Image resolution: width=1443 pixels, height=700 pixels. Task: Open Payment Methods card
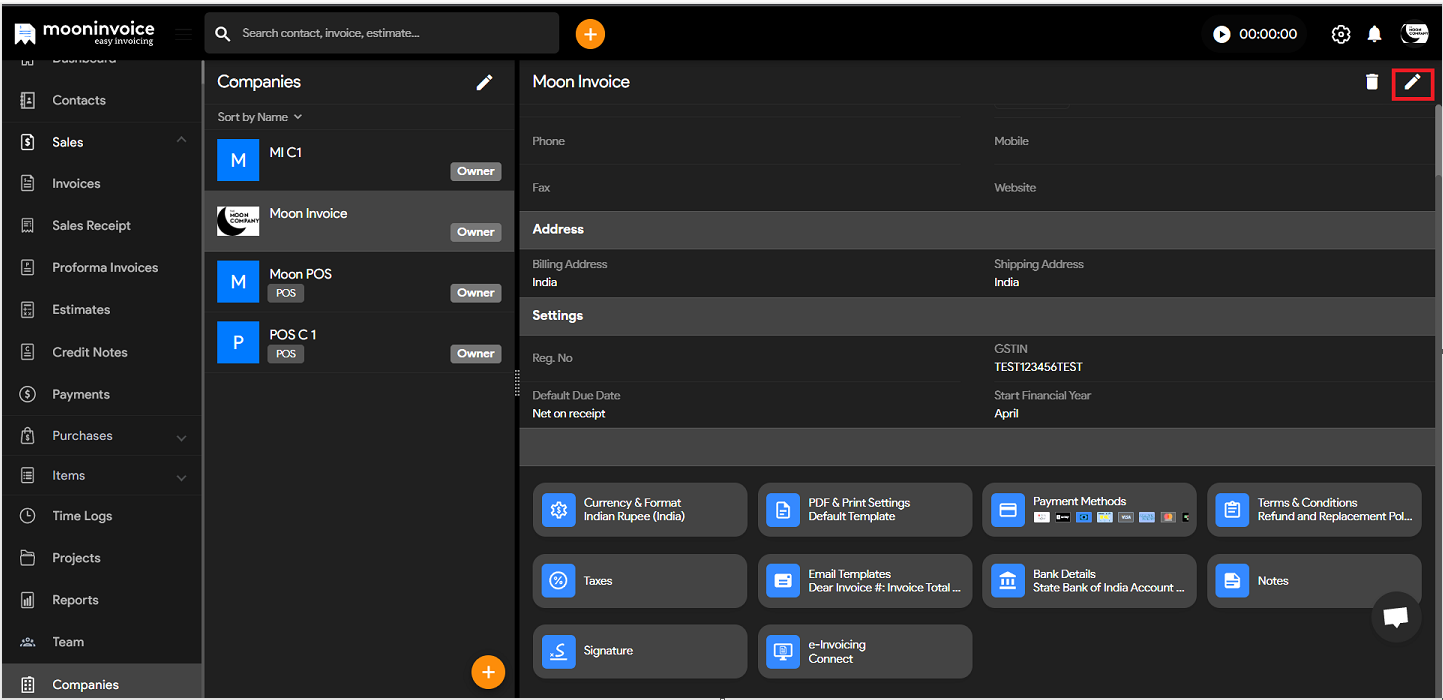click(x=1089, y=510)
